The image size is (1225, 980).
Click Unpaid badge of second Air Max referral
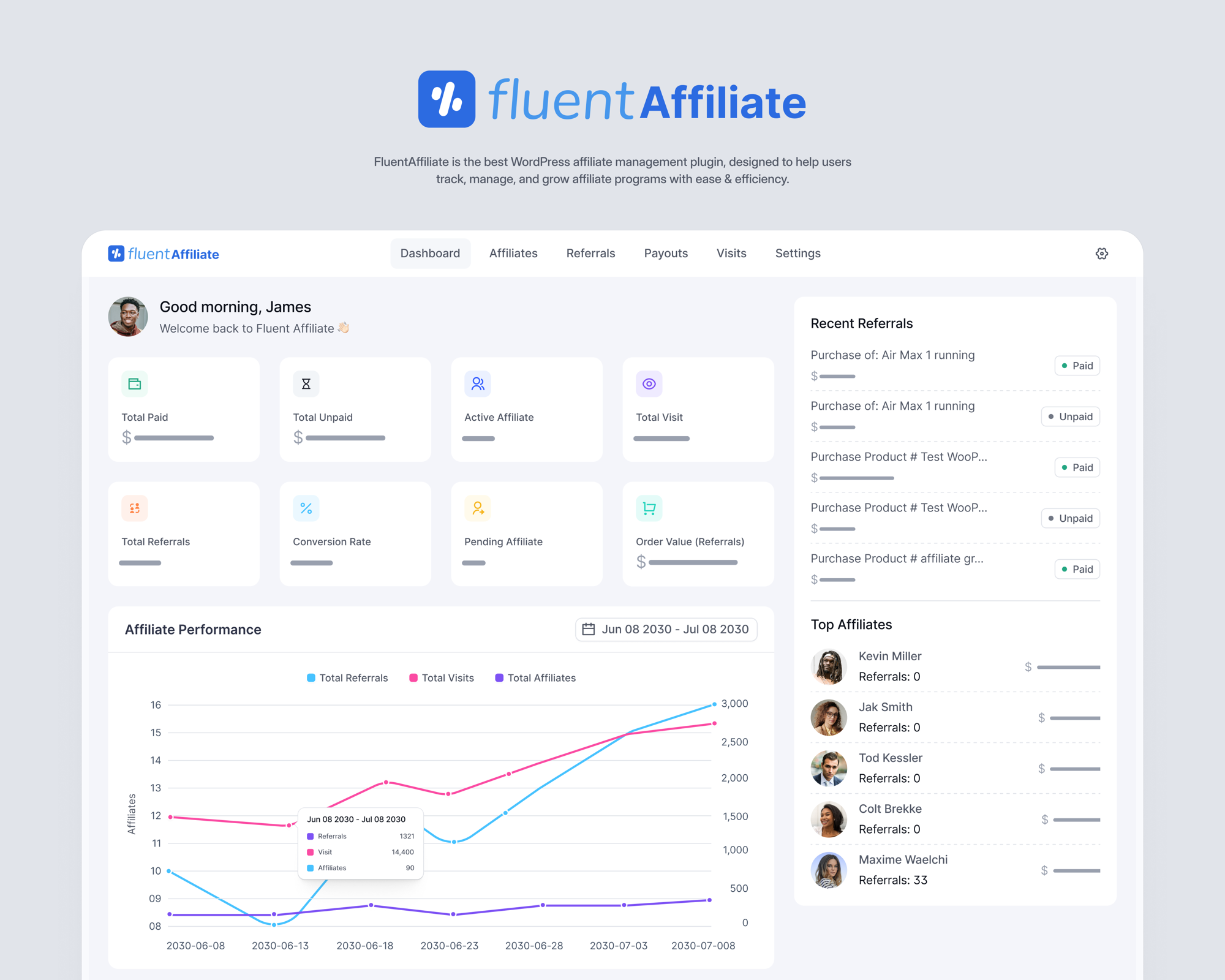[1071, 417]
